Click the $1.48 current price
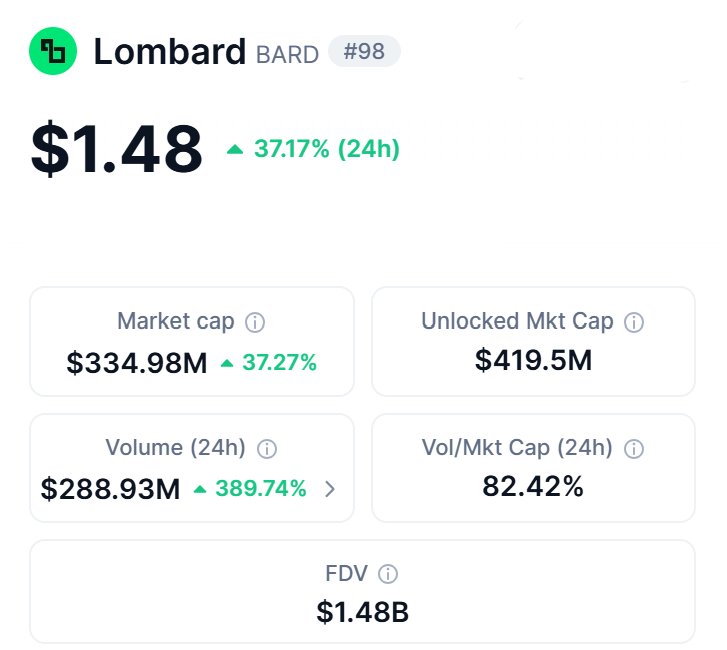The height and width of the screenshot is (650, 727). click(x=117, y=149)
